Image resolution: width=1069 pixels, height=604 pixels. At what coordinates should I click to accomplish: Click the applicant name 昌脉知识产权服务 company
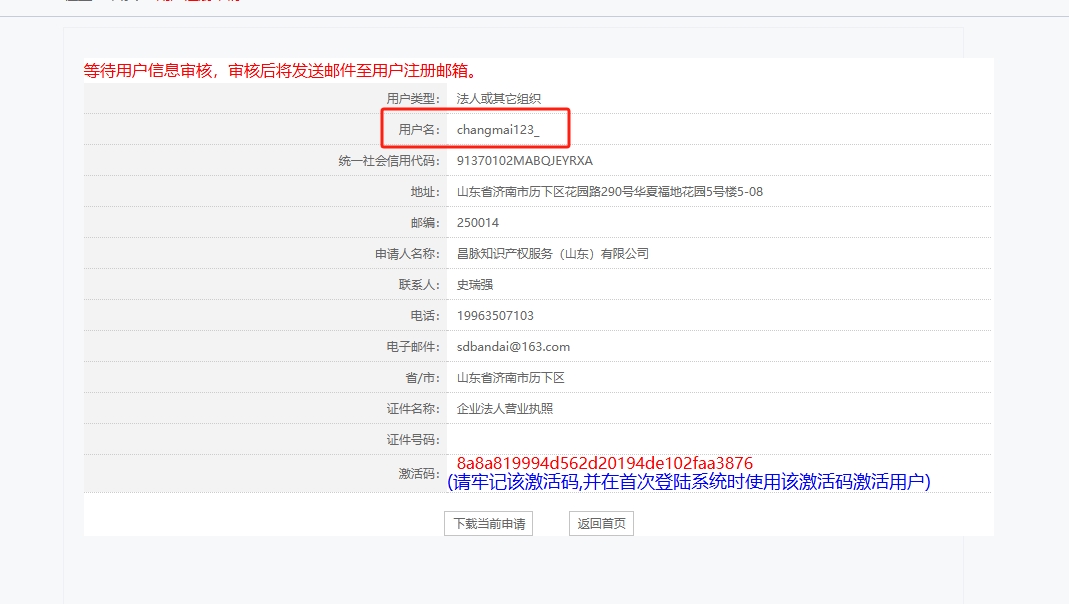552,254
